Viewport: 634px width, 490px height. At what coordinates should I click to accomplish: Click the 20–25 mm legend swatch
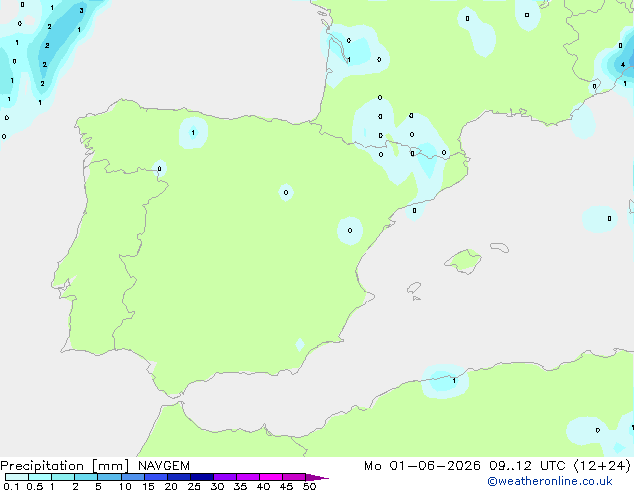(x=178, y=477)
